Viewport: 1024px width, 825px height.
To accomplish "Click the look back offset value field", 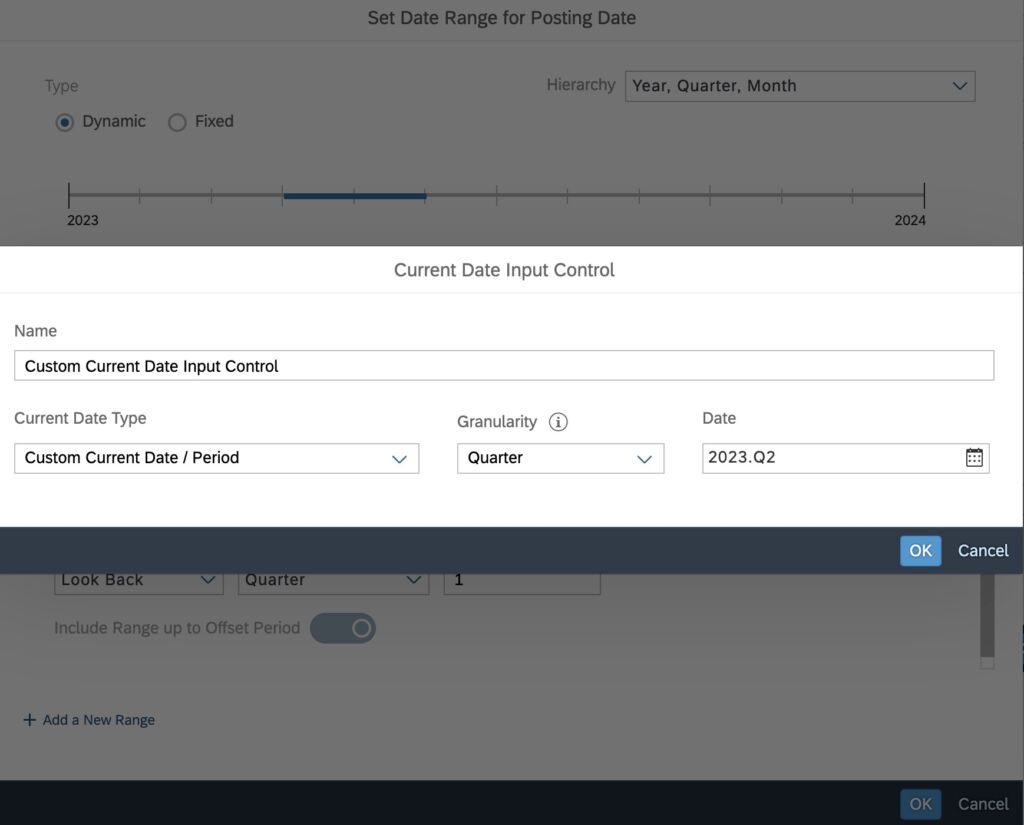I will click(522, 581).
